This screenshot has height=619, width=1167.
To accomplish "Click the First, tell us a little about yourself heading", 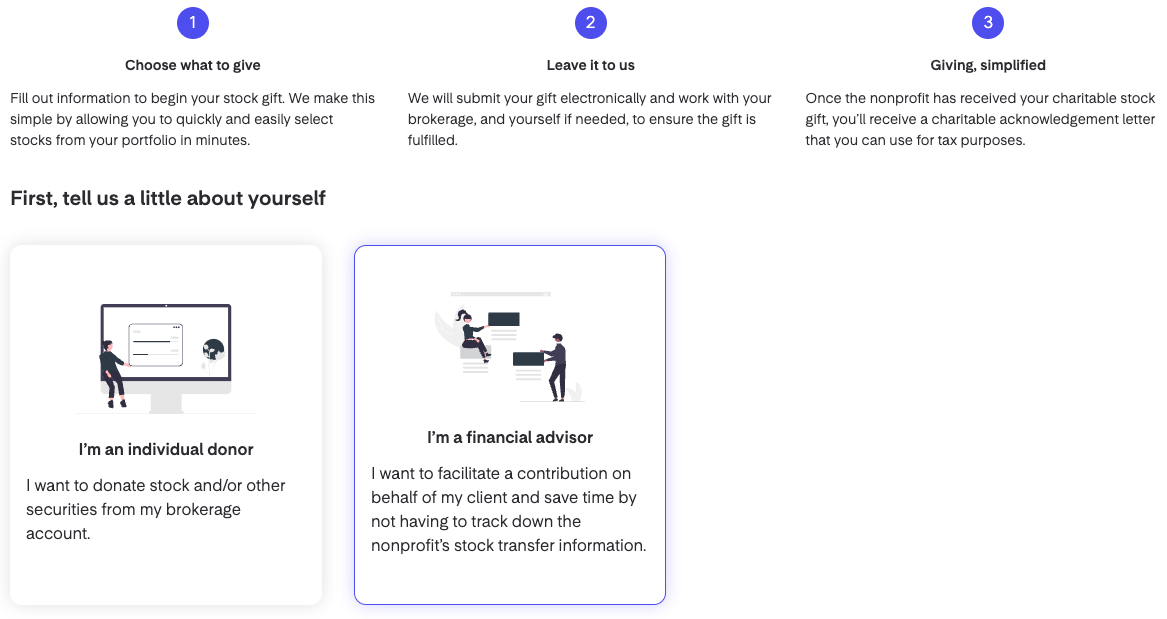I will pyautogui.click(x=167, y=198).
